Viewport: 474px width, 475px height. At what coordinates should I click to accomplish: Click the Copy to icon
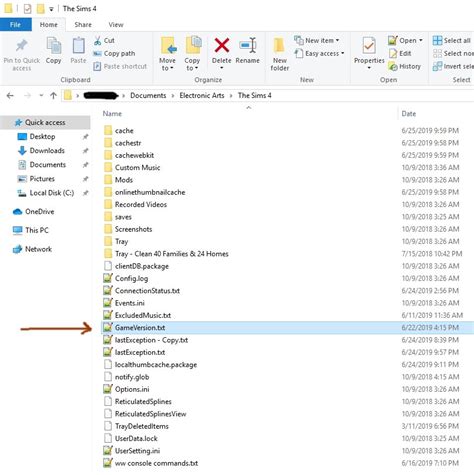point(193,45)
